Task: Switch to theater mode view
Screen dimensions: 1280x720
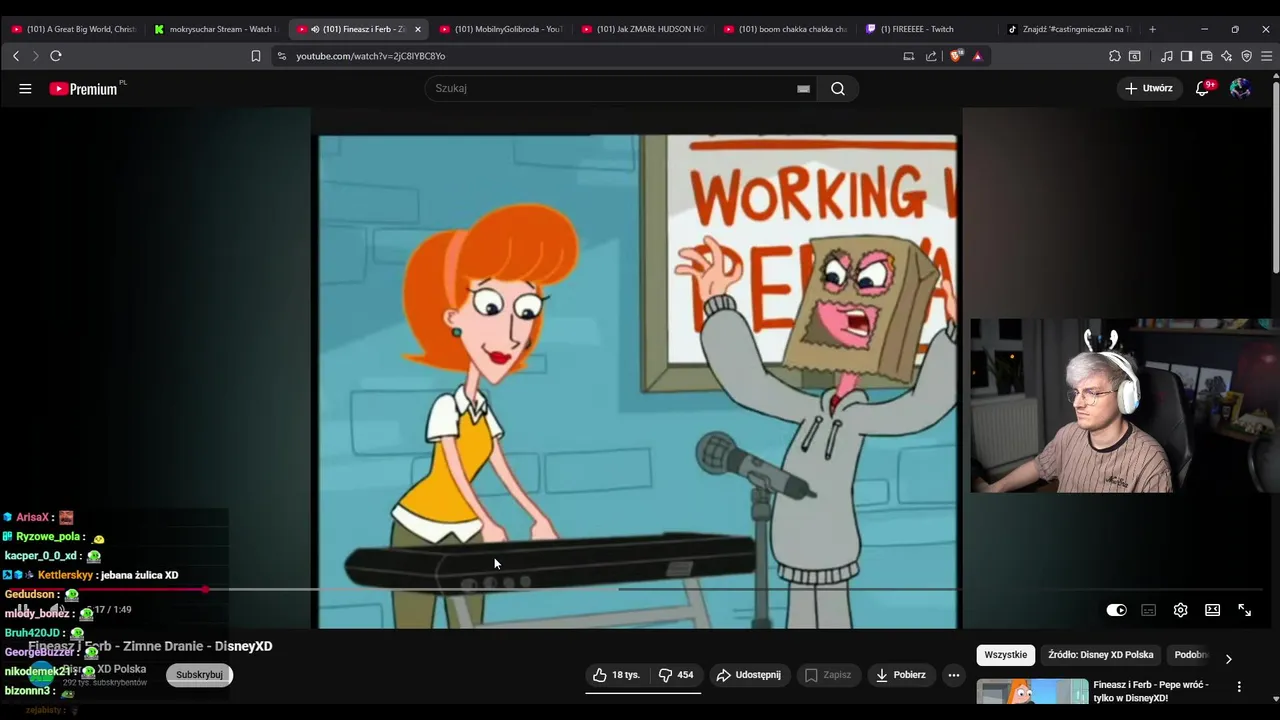Action: 1212,610
